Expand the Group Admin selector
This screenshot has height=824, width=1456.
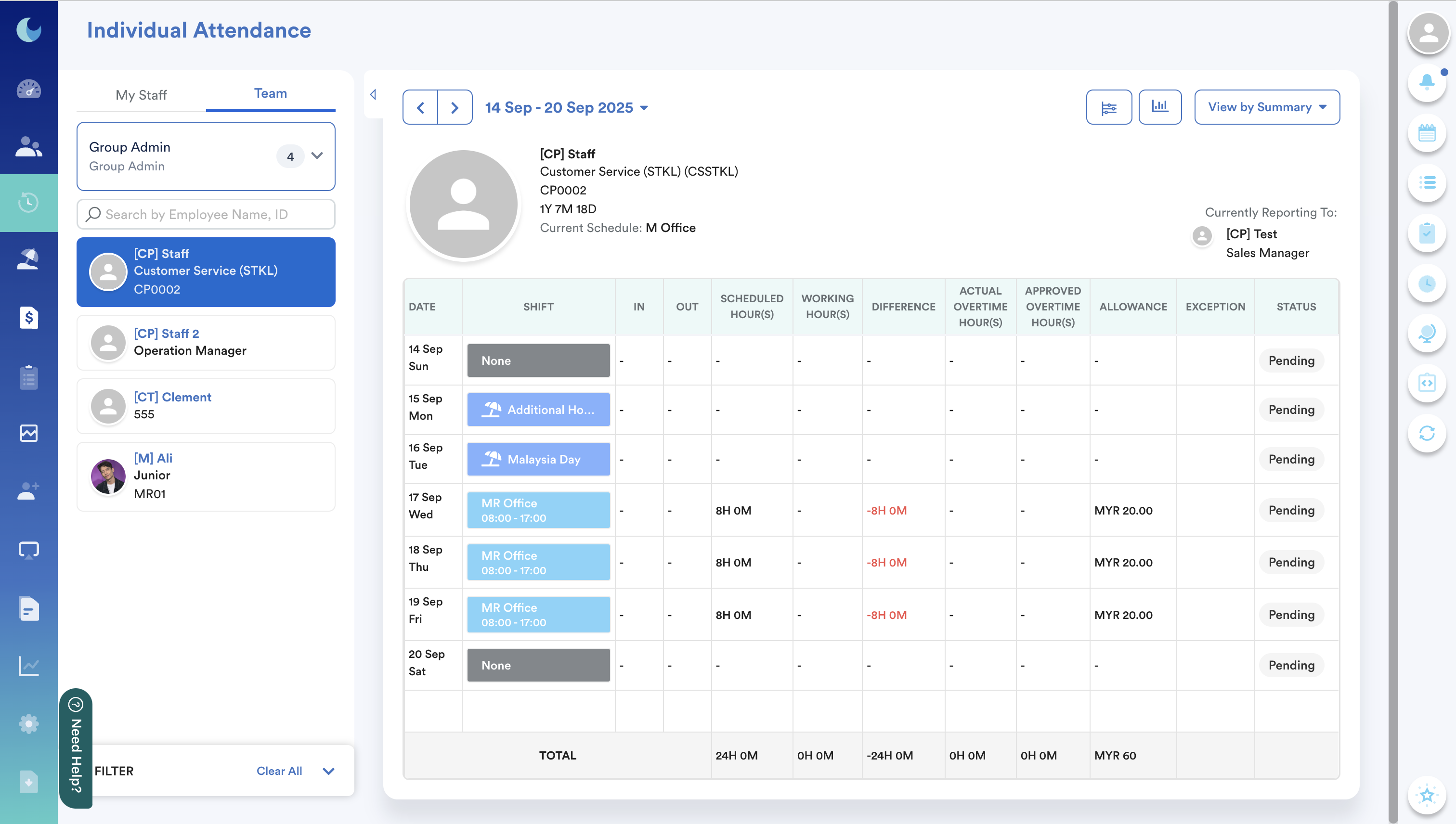point(317,155)
